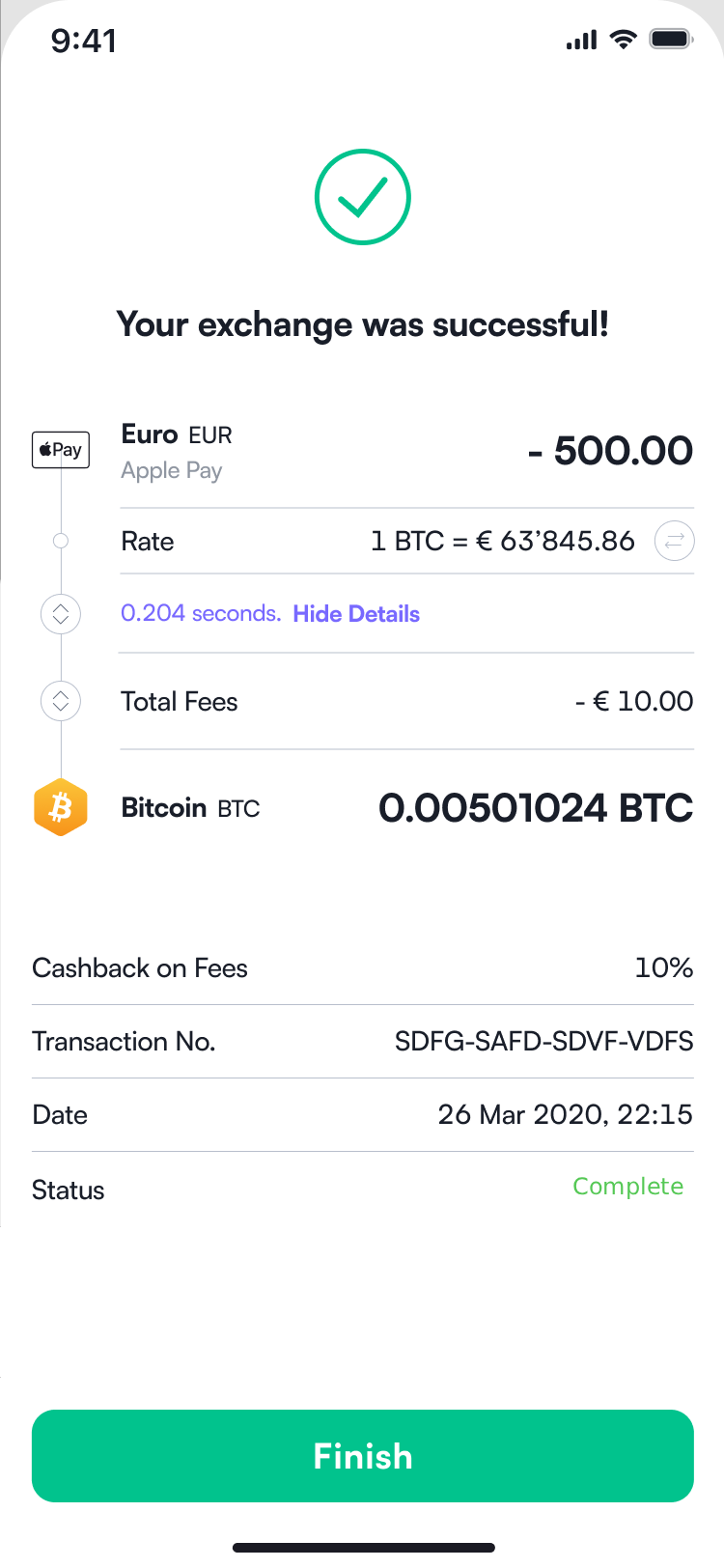Tap the 0.00501024 BTC amount

coord(535,808)
